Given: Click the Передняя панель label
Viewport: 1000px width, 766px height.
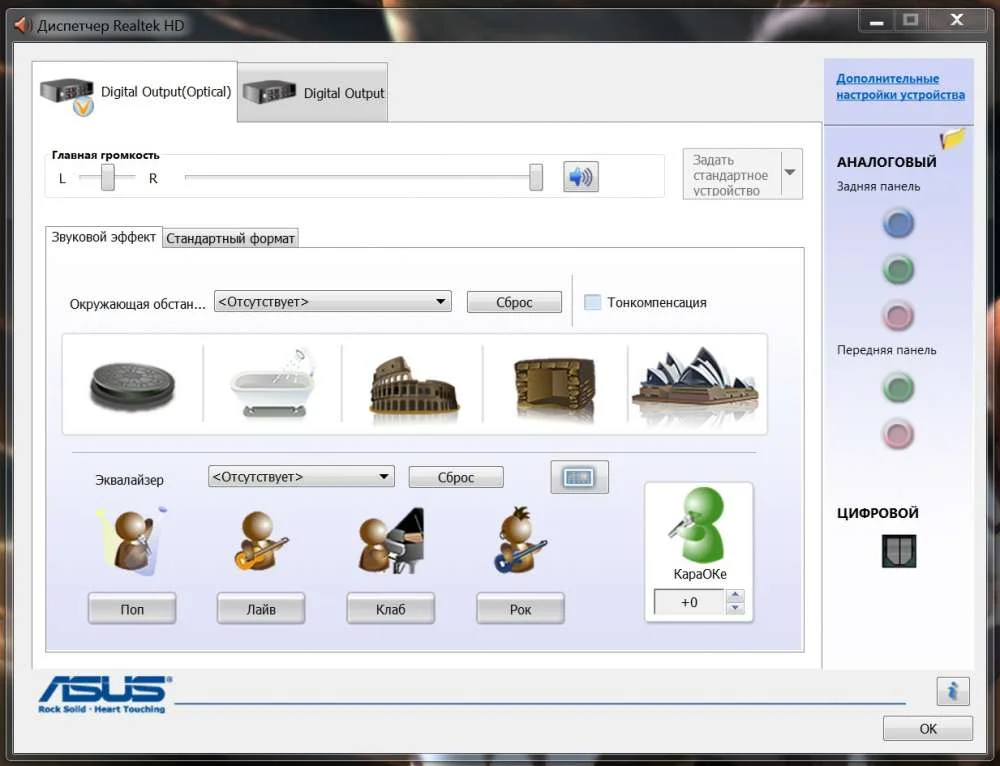Looking at the screenshot, I should tap(886, 350).
